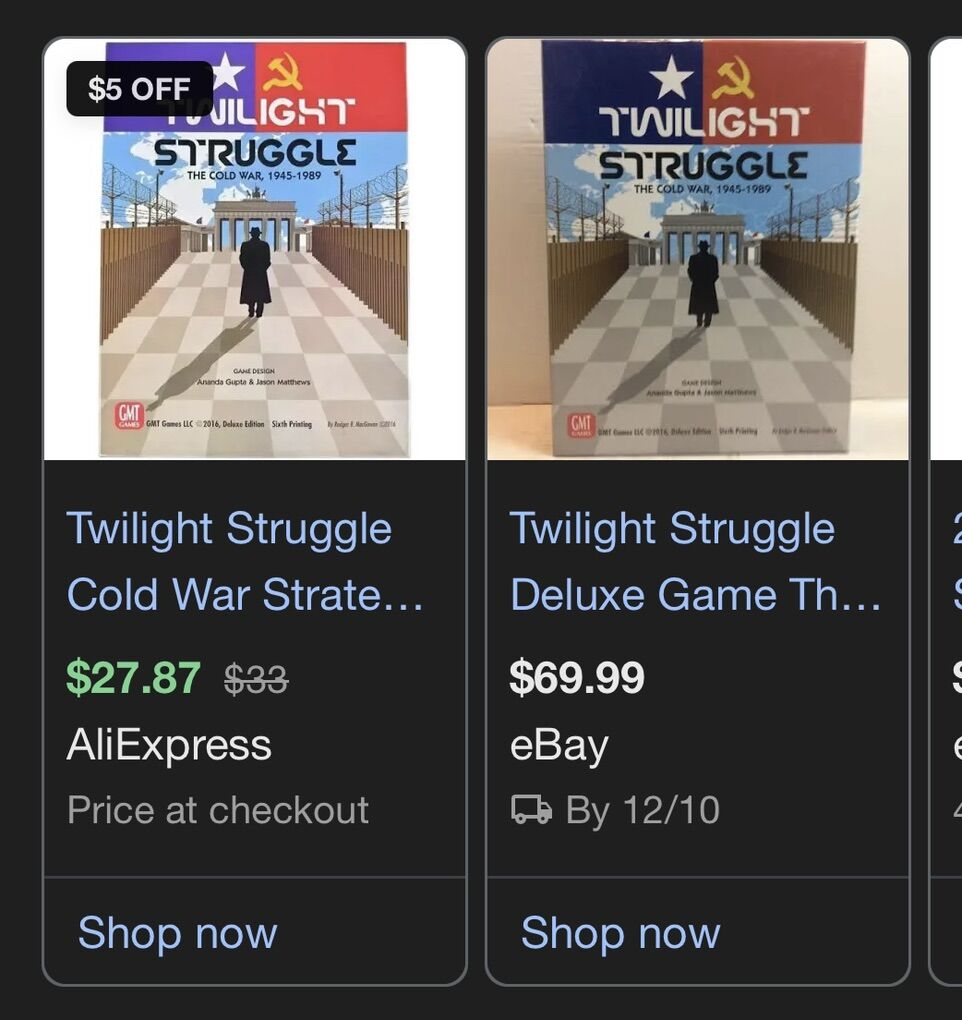Click the crossed-out $33 original price
Screen dimensions: 962x1020
[256, 680]
